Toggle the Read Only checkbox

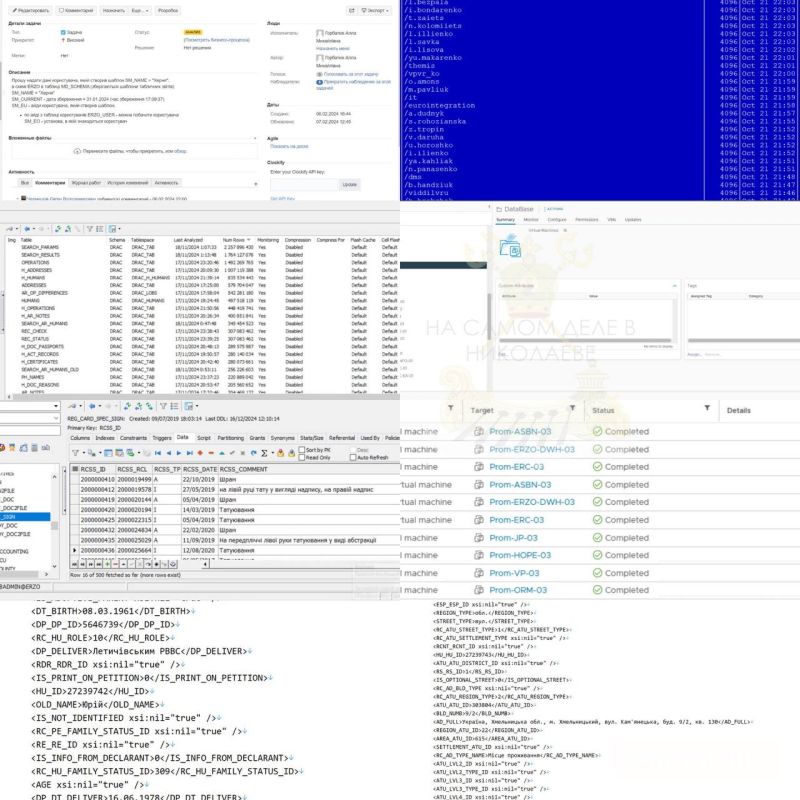pos(302,458)
